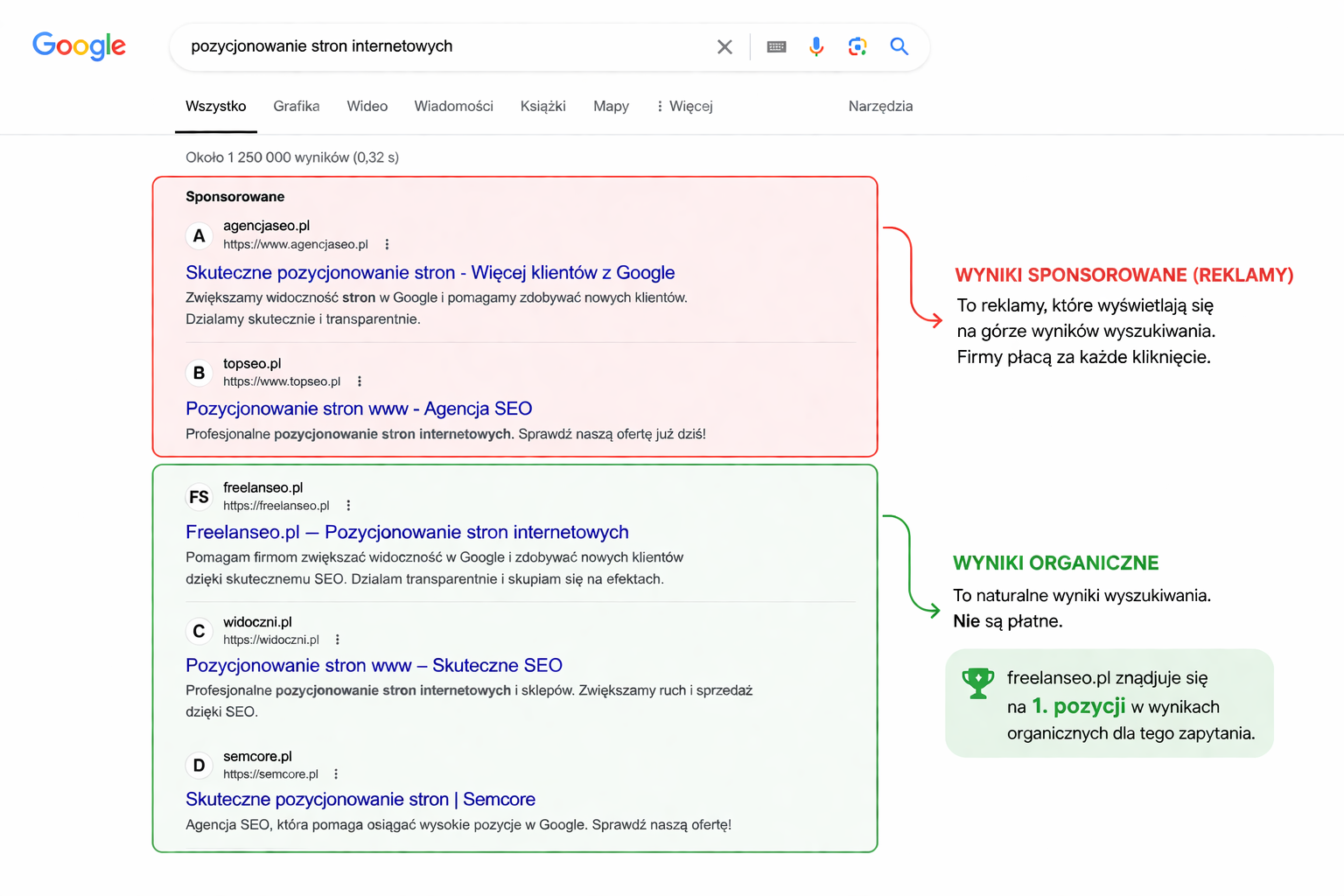Open the three-dot menu next to freelanseo.pl URL
Viewport: 1344px width, 896px height.
[x=348, y=506]
